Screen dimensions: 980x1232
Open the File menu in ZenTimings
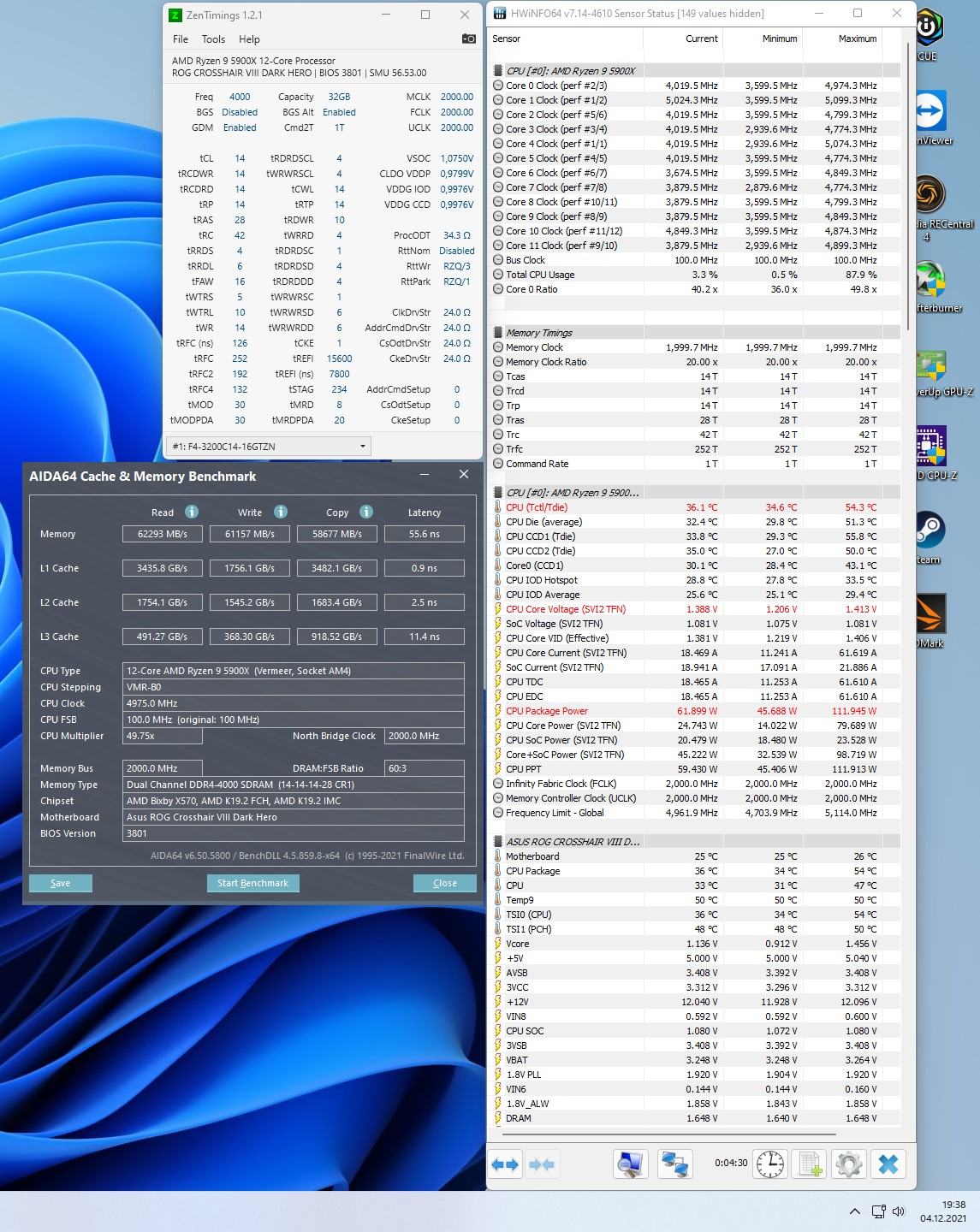point(181,39)
